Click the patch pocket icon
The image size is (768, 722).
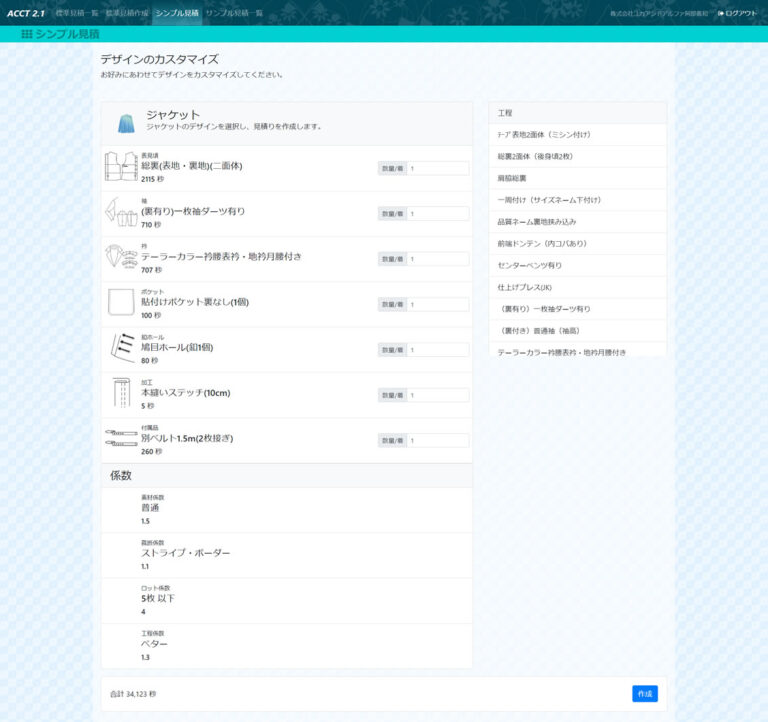[x=121, y=302]
